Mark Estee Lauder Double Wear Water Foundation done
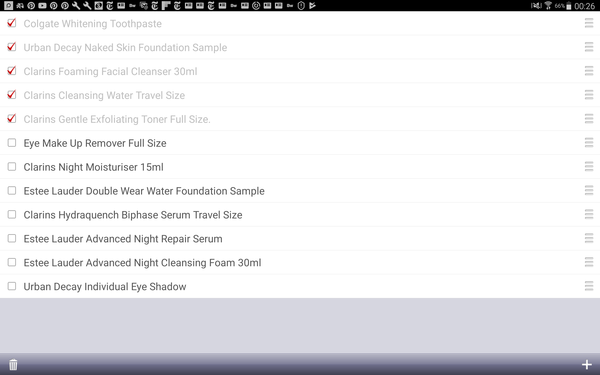 coord(12,191)
